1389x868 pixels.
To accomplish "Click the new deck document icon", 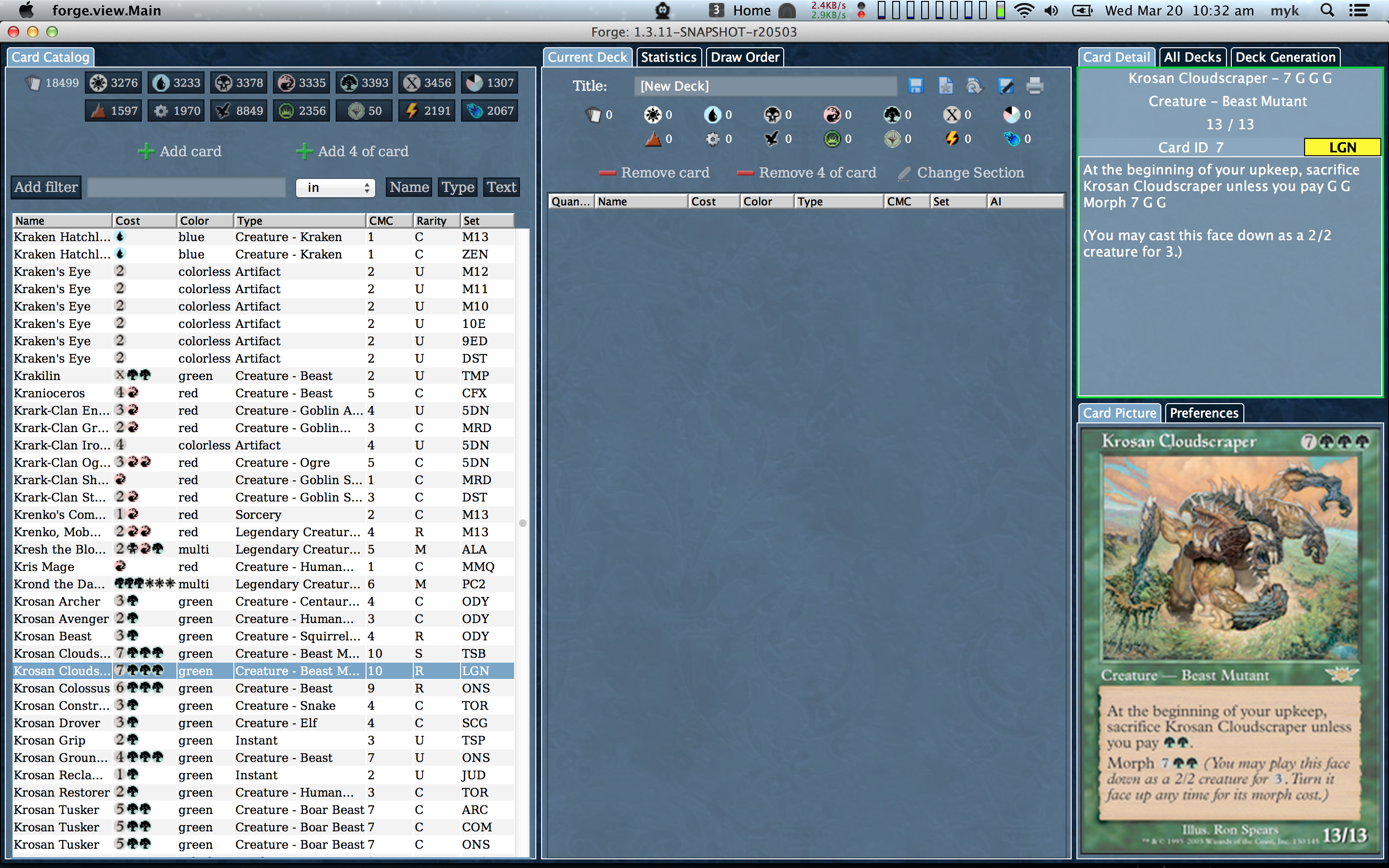I will coord(945,86).
